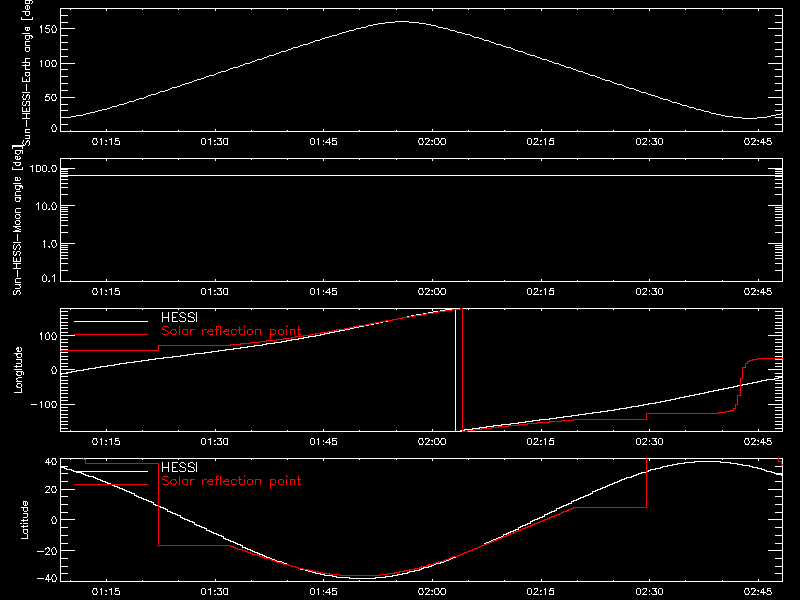Click red legend line sample in Latitude plot
This screenshot has height=600, width=800.
pyautogui.click(x=111, y=485)
